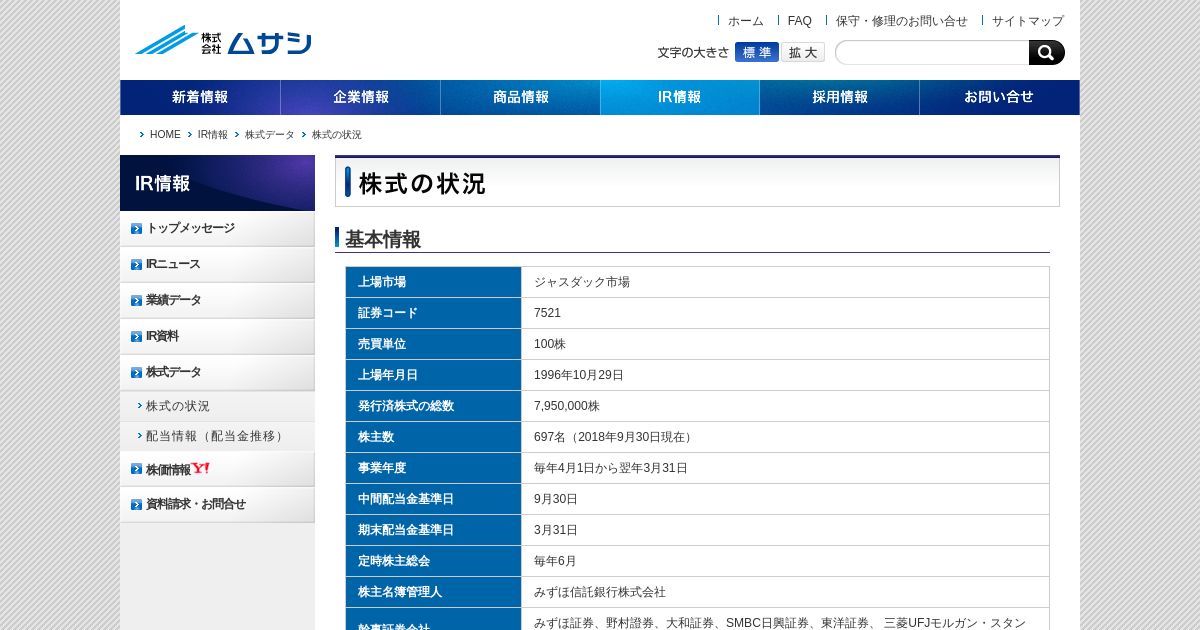This screenshot has height=630, width=1200.
Task: Click the 100株 trading unit value
Action: tap(550, 344)
